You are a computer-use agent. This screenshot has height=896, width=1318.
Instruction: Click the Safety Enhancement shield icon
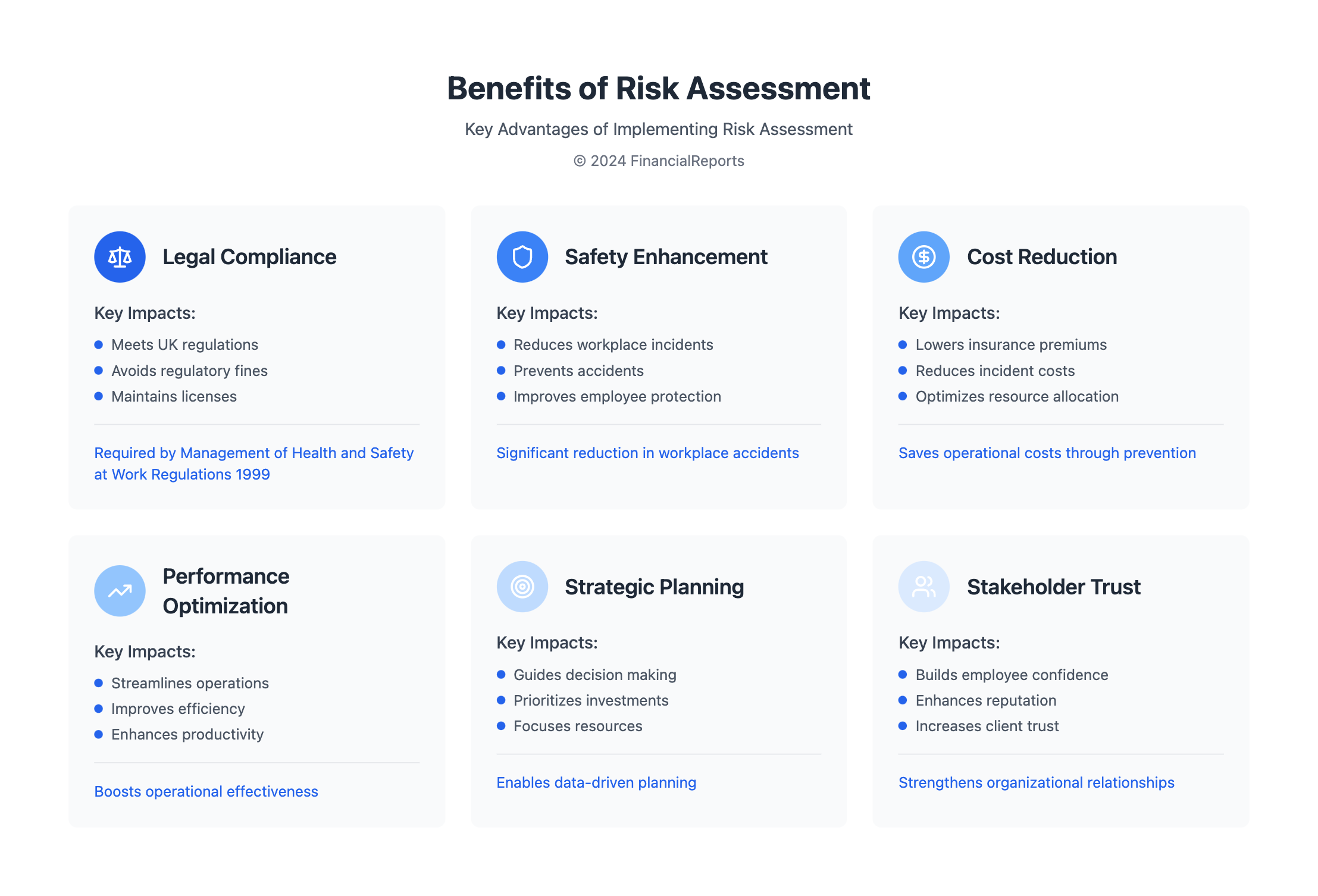coord(522,257)
